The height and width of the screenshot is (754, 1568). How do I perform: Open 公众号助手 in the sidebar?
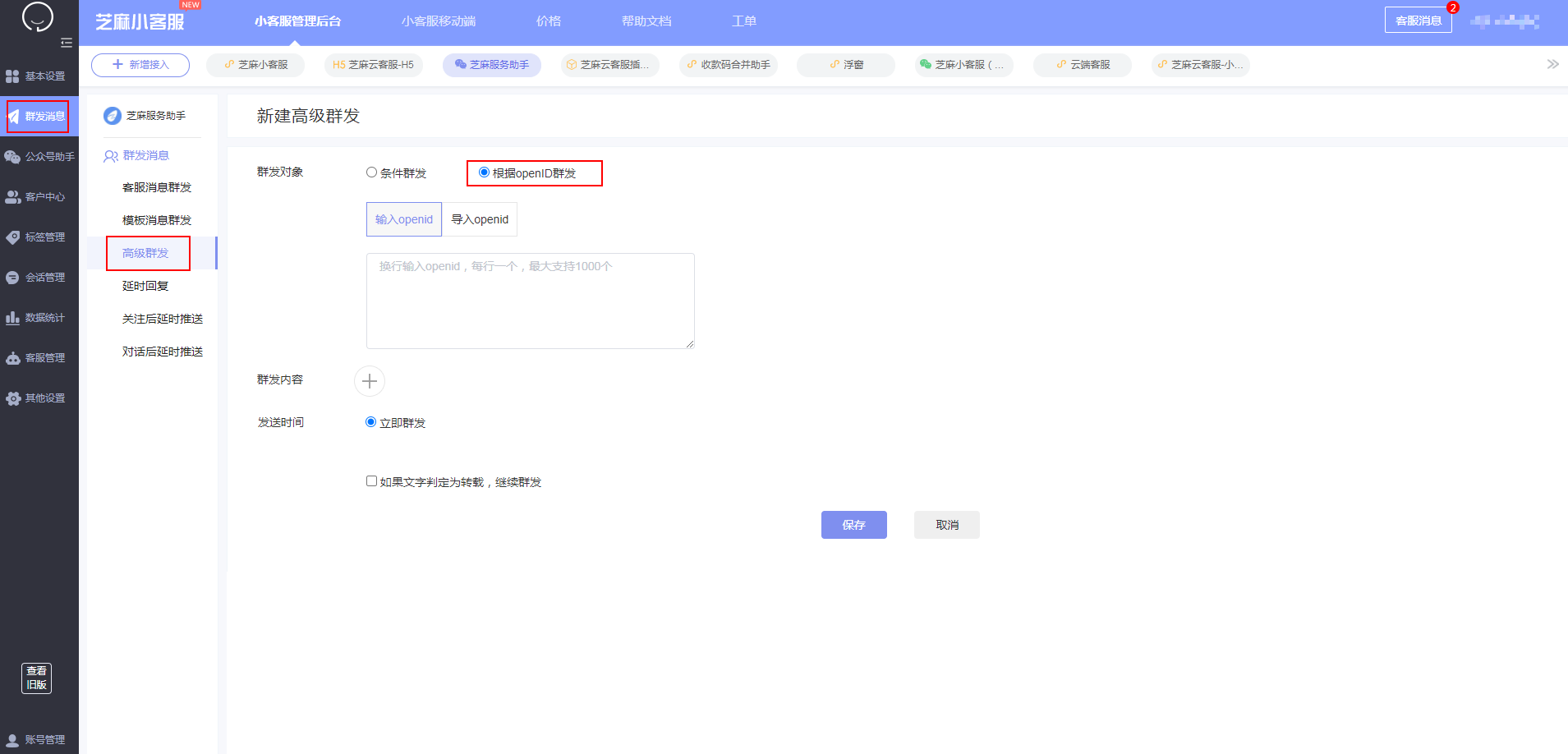pos(39,157)
